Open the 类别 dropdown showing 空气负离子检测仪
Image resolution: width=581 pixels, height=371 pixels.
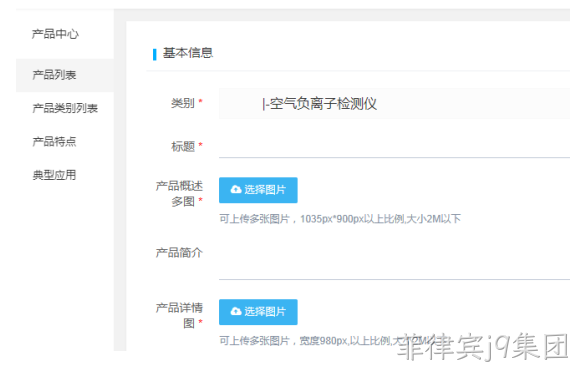[x=394, y=103]
